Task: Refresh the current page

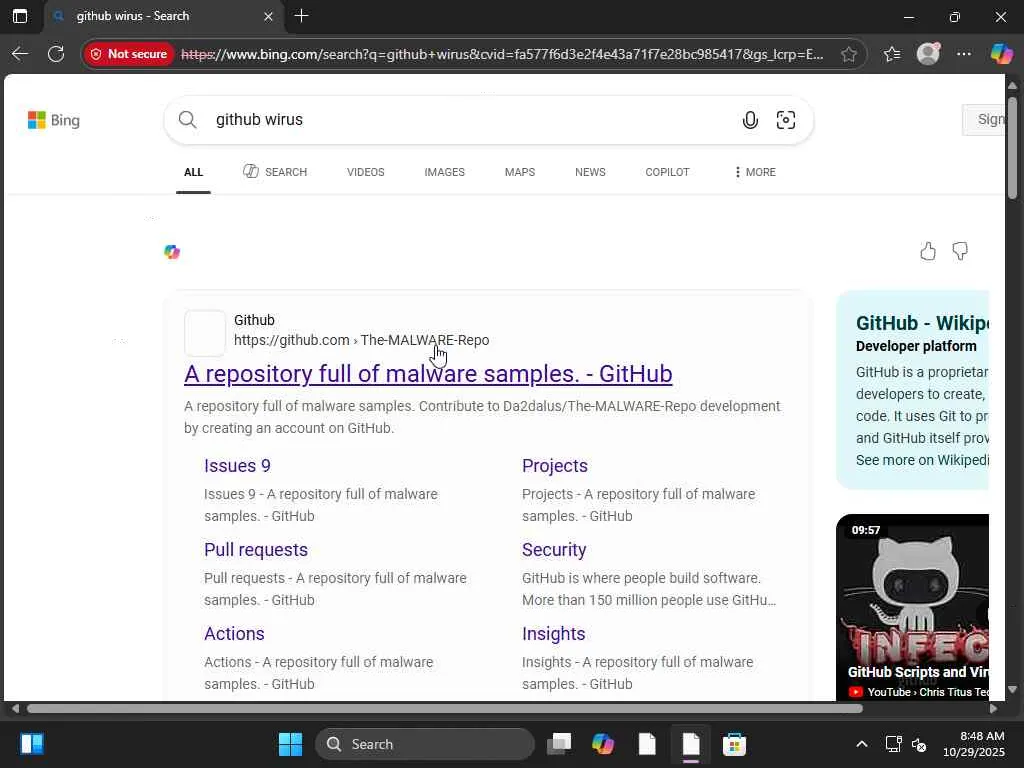Action: tap(56, 54)
